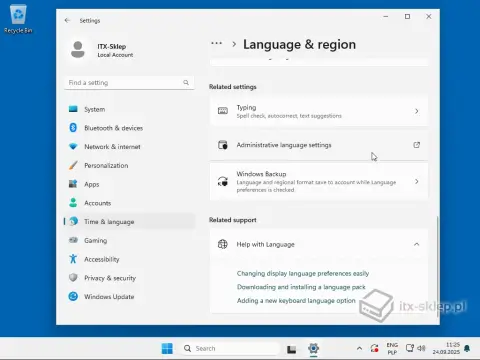The image size is (480, 360).
Task: Open Adding a new keyboard language option link
Action: 296,301
